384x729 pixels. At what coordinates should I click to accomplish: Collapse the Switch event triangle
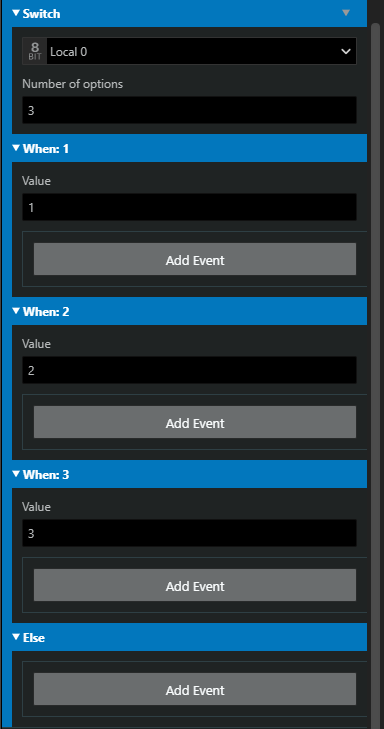pos(16,13)
